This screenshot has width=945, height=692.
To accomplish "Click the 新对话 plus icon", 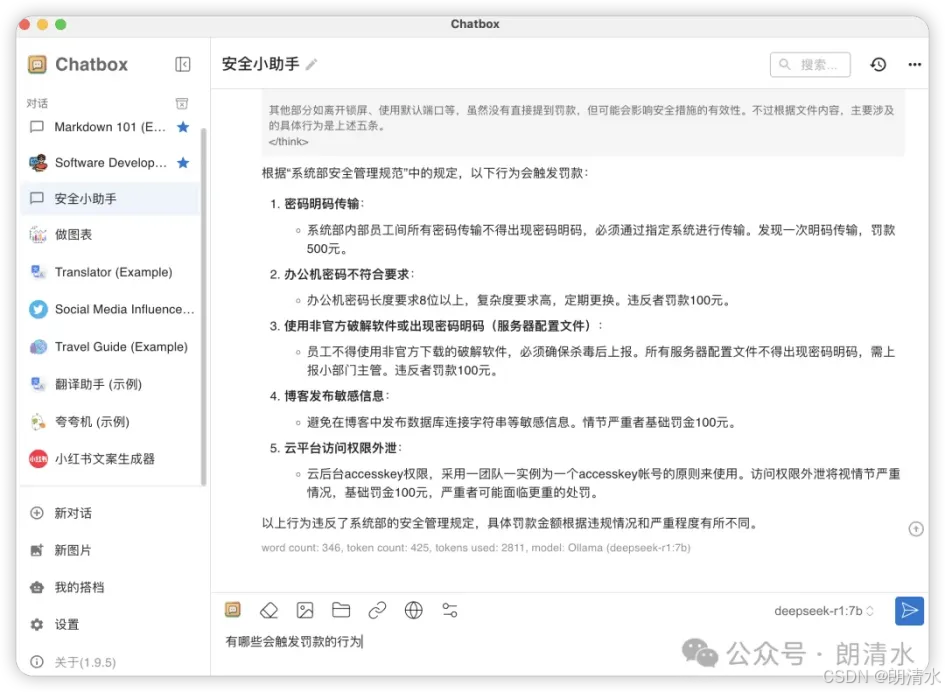I will [x=37, y=513].
